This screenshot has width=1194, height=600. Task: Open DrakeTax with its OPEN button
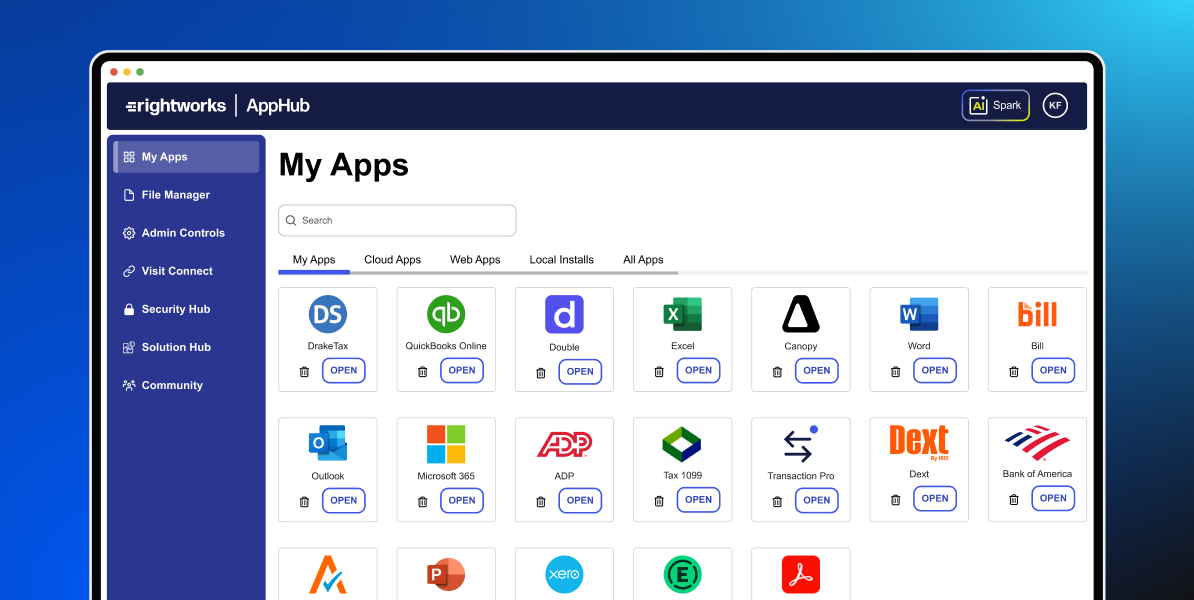(344, 371)
